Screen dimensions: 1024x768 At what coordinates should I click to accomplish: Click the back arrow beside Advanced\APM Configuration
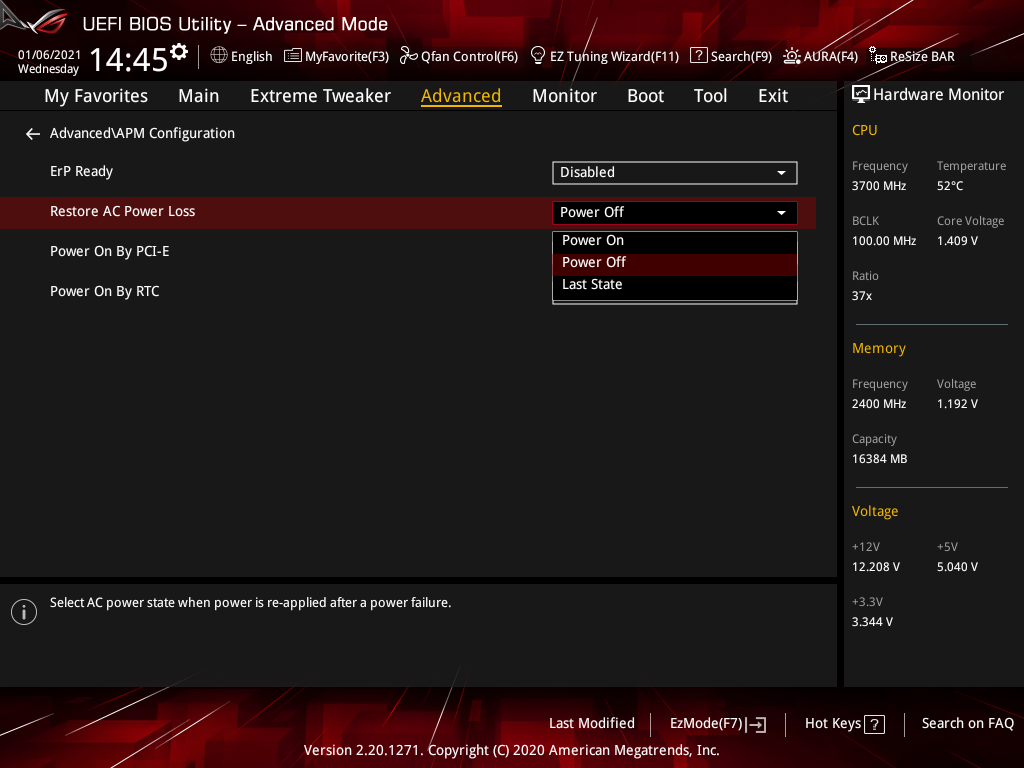33,134
